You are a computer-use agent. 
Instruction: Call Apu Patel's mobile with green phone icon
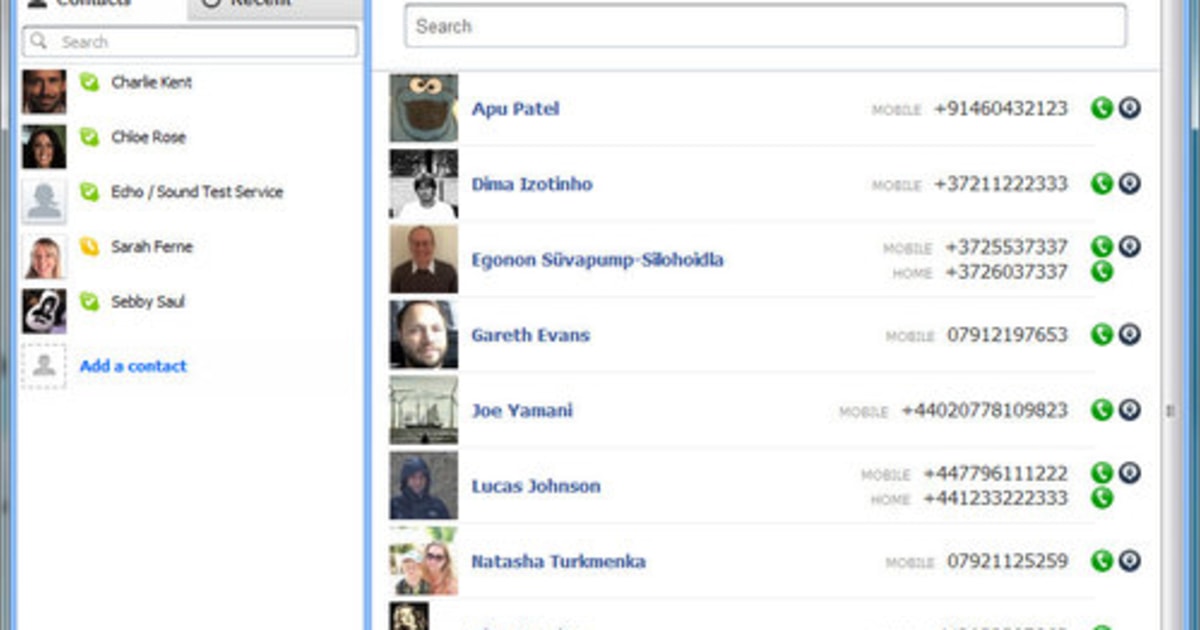1101,108
